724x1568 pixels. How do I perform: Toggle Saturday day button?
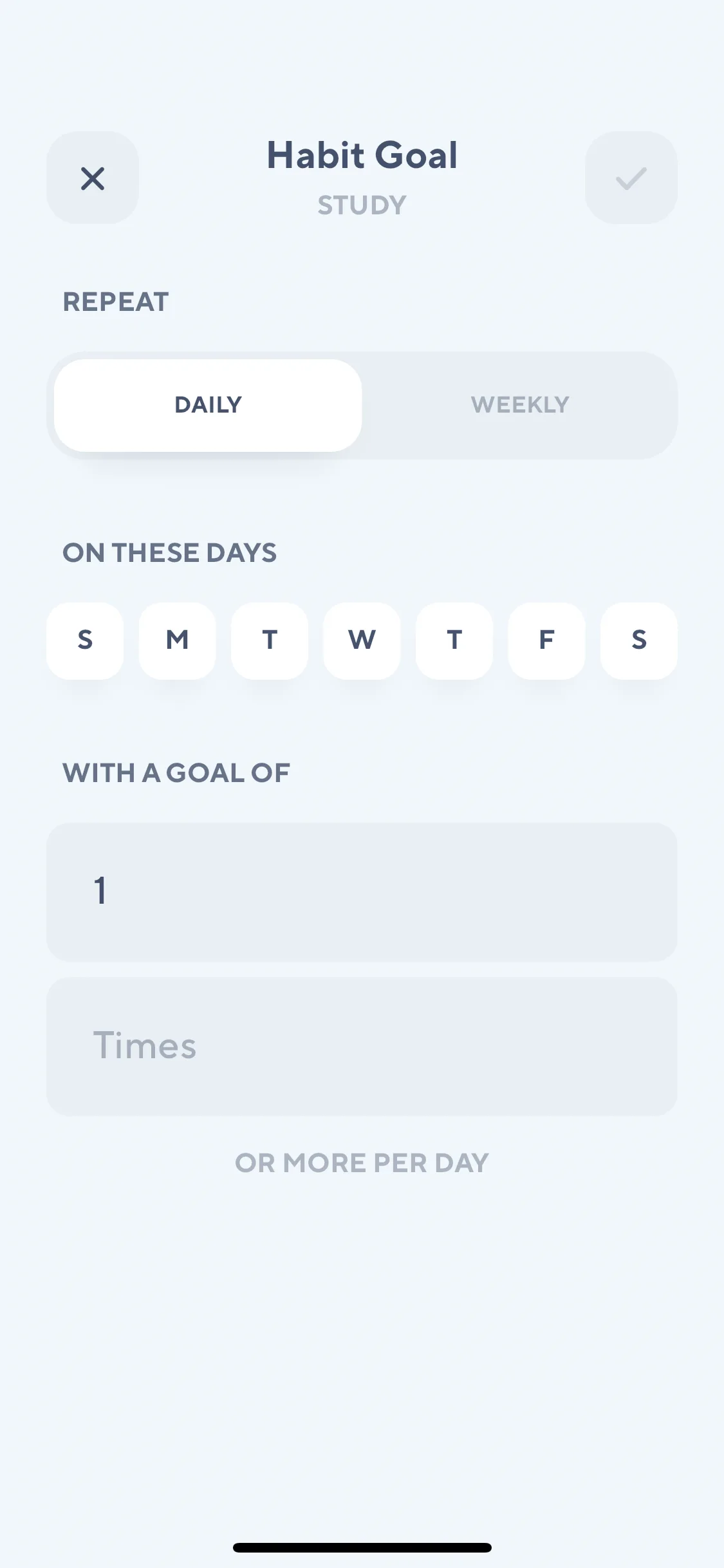(639, 640)
